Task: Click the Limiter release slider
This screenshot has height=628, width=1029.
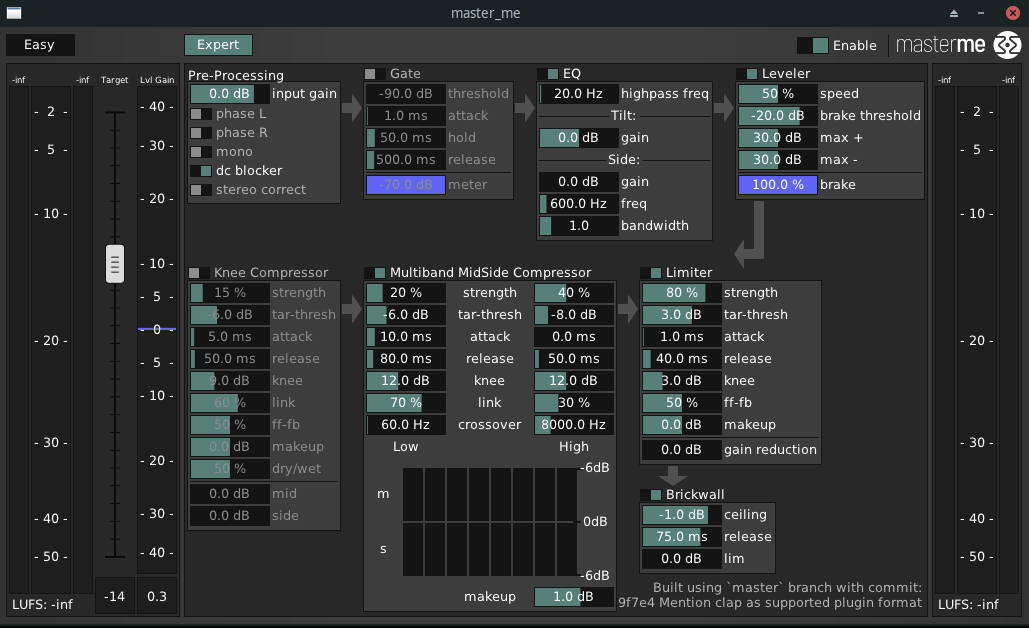Action: (x=682, y=358)
